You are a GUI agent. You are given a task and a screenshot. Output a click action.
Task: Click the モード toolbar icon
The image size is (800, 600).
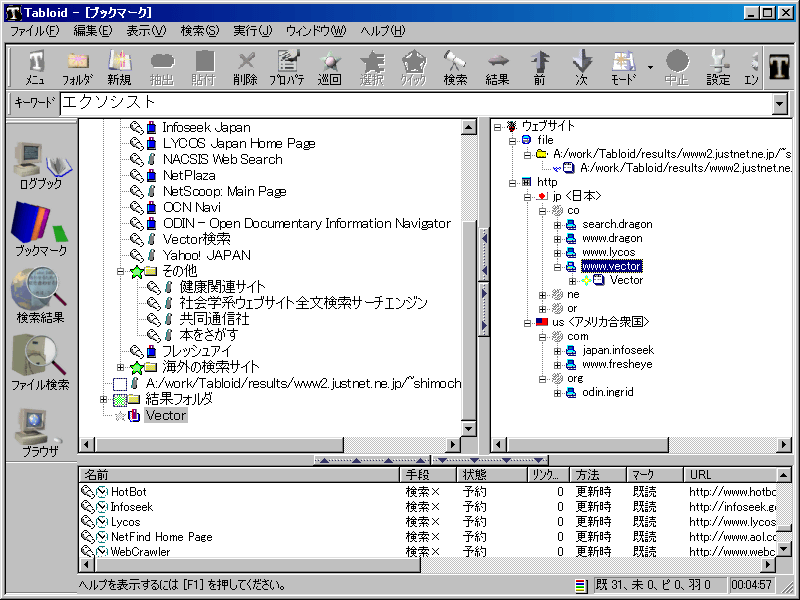(623, 67)
